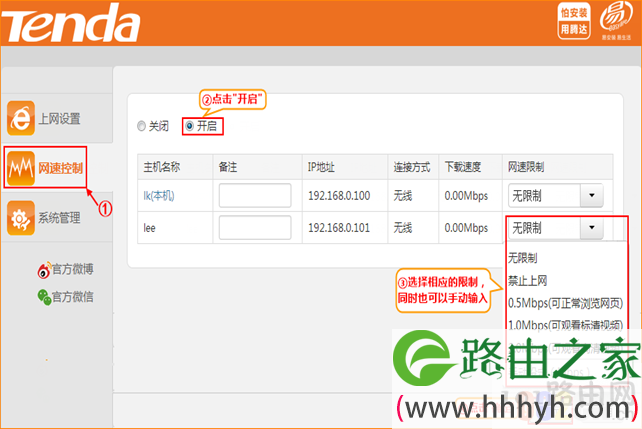Open the 网速控制 menu item
The width and height of the screenshot is (642, 429).
pos(61,168)
